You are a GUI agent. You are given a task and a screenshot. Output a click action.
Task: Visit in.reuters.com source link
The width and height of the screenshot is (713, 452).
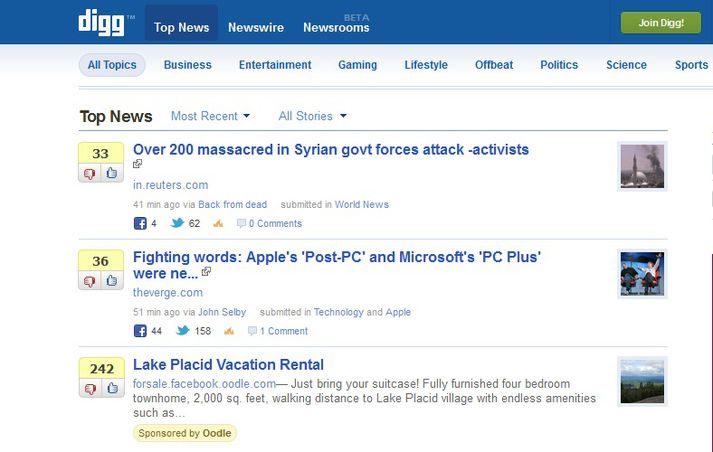(171, 185)
